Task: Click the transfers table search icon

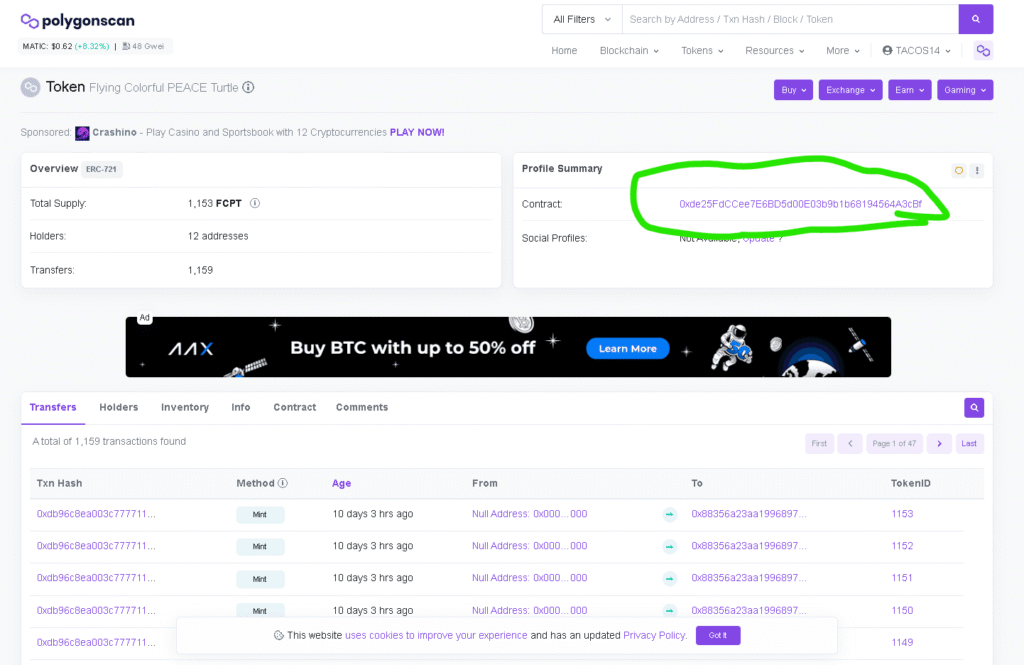Action: (974, 407)
